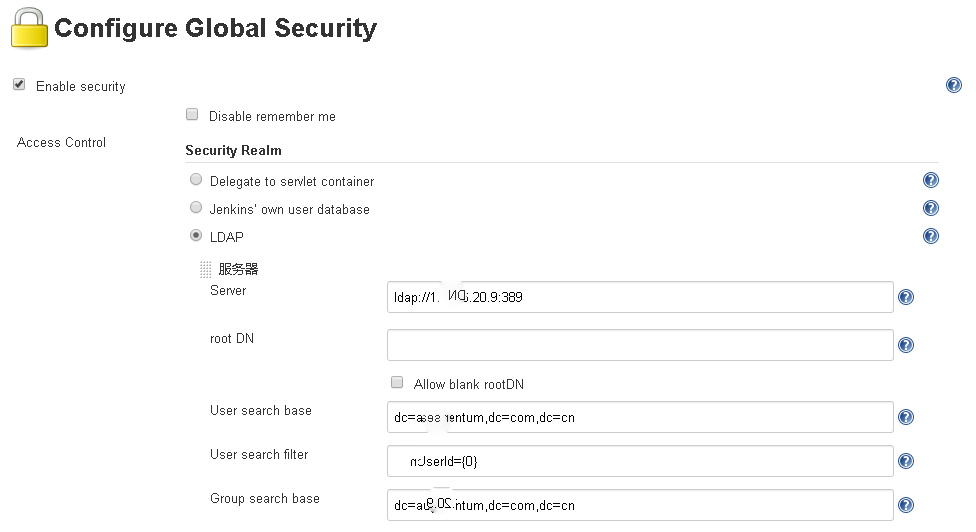Screen dimensions: 976x532
Task: Click the Server label
Action: click(x=228, y=291)
